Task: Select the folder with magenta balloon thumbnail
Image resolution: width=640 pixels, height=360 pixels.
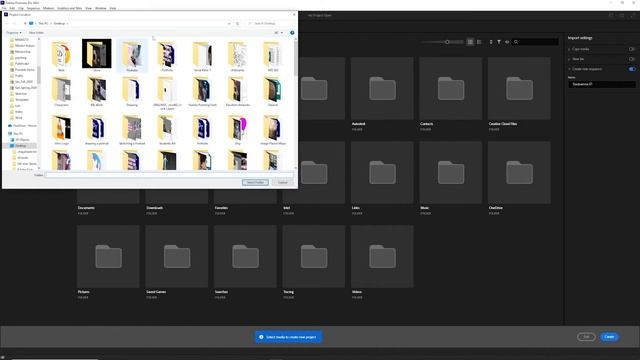Action: [238, 130]
